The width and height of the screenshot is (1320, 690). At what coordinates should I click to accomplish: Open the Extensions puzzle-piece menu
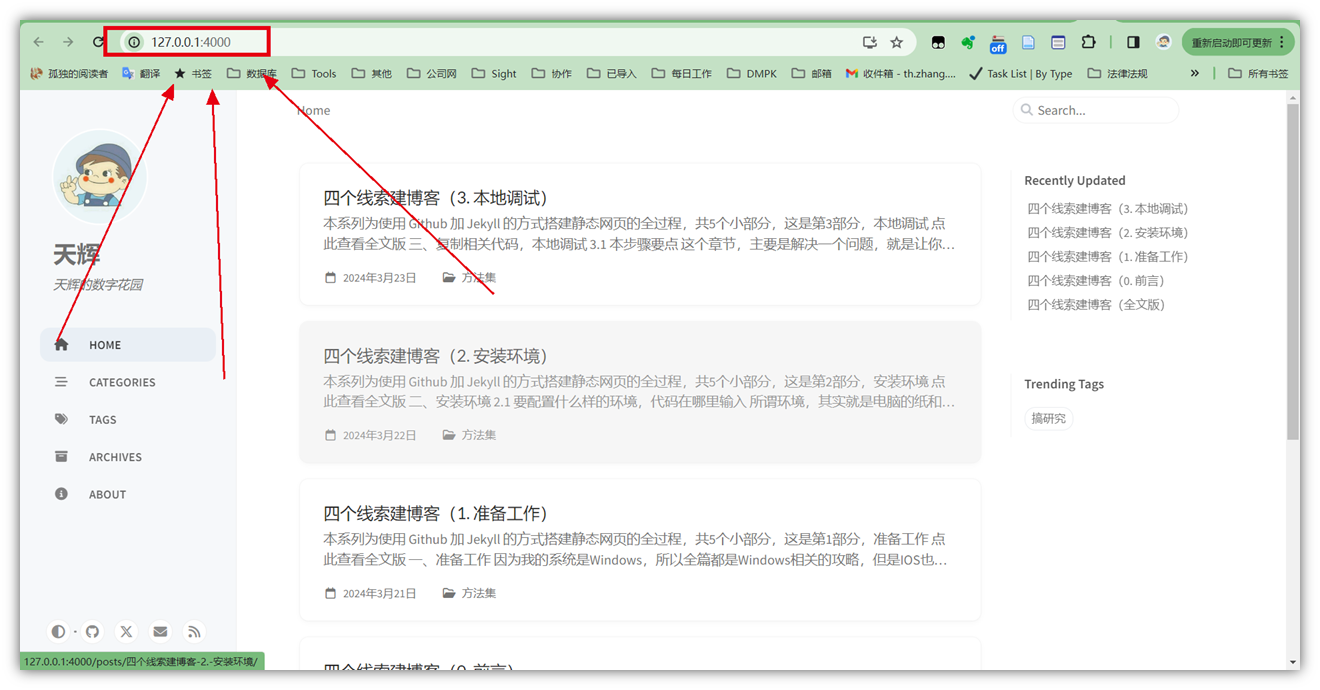(1089, 42)
